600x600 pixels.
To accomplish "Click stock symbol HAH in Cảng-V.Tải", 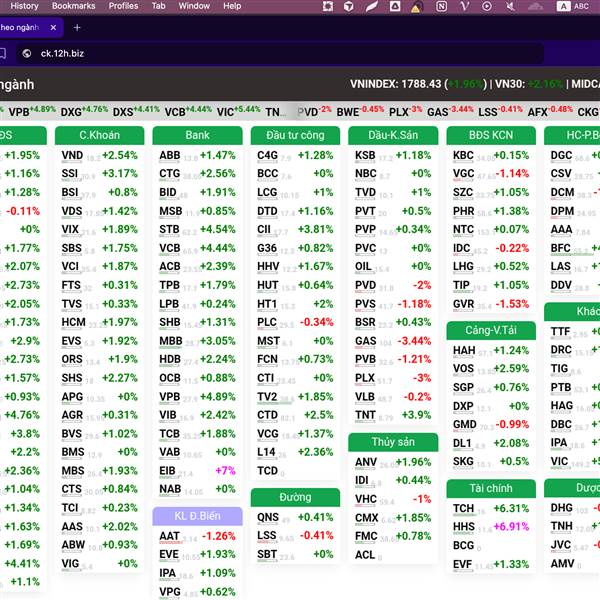I will [464, 351].
